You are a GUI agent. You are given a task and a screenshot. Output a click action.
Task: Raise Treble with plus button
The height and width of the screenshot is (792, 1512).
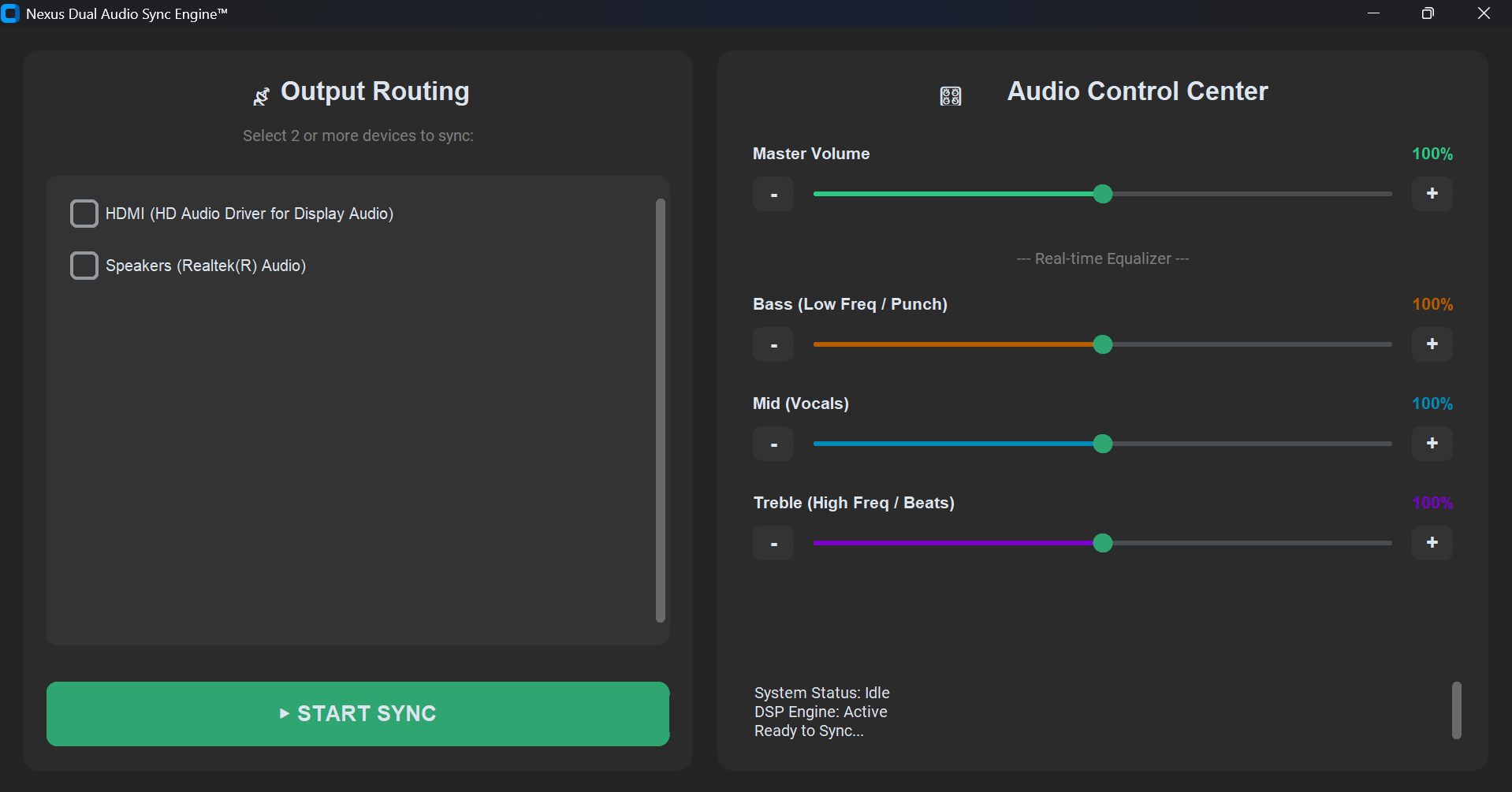coord(1432,543)
